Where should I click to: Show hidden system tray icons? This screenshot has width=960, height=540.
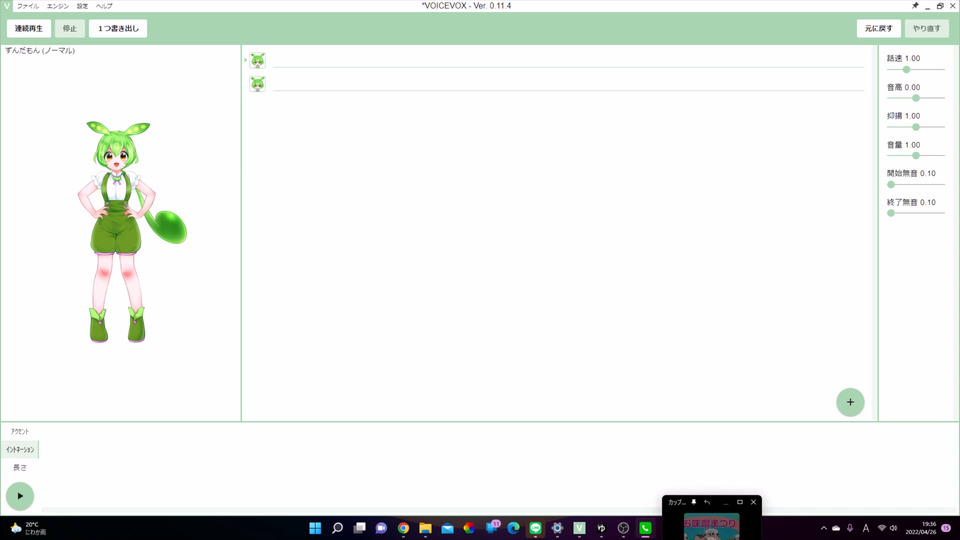coord(823,528)
